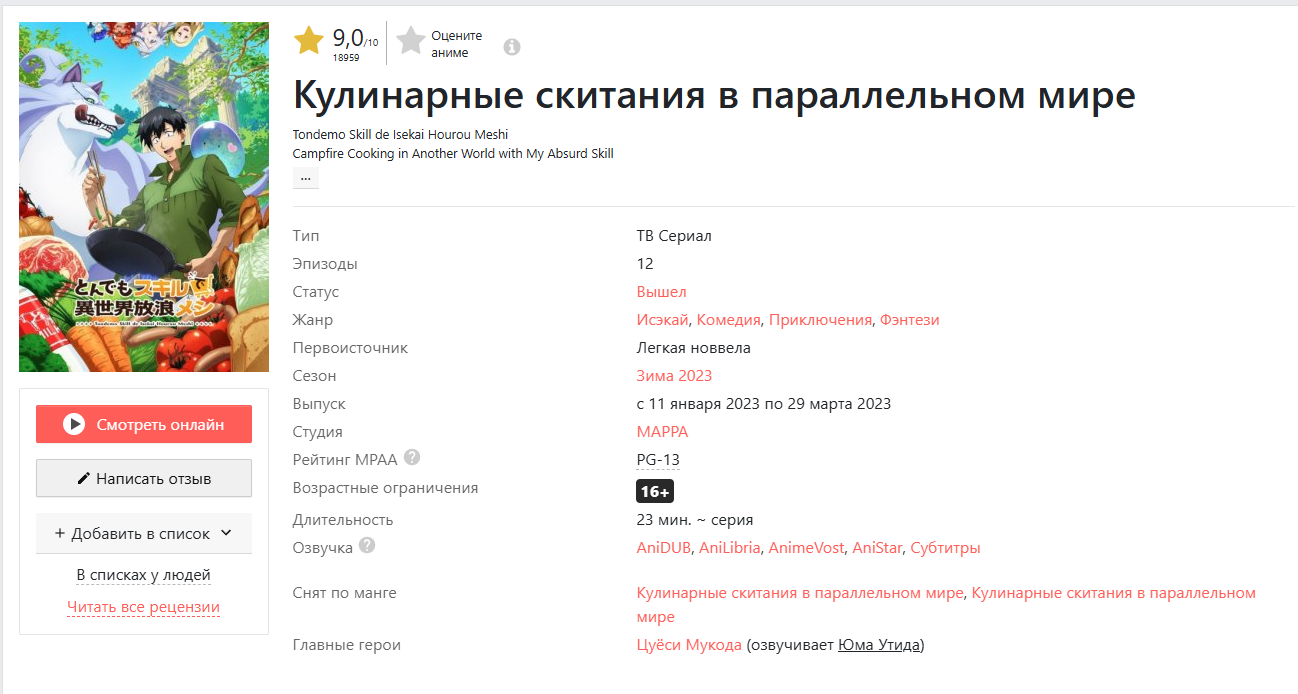The width and height of the screenshot is (1298, 694).
Task: Open the В списках у людей link
Action: tap(144, 575)
